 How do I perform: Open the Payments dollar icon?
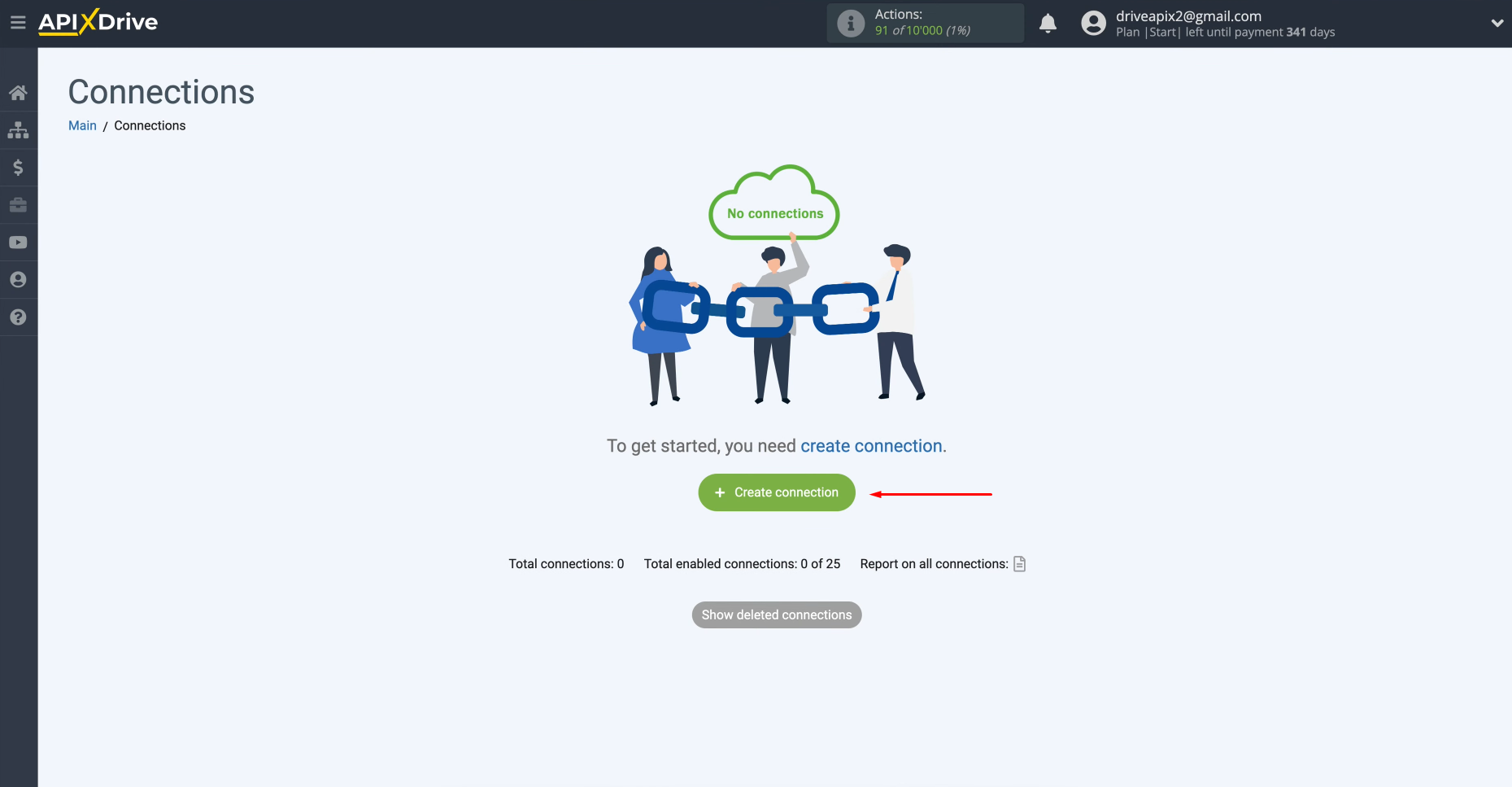[18, 167]
